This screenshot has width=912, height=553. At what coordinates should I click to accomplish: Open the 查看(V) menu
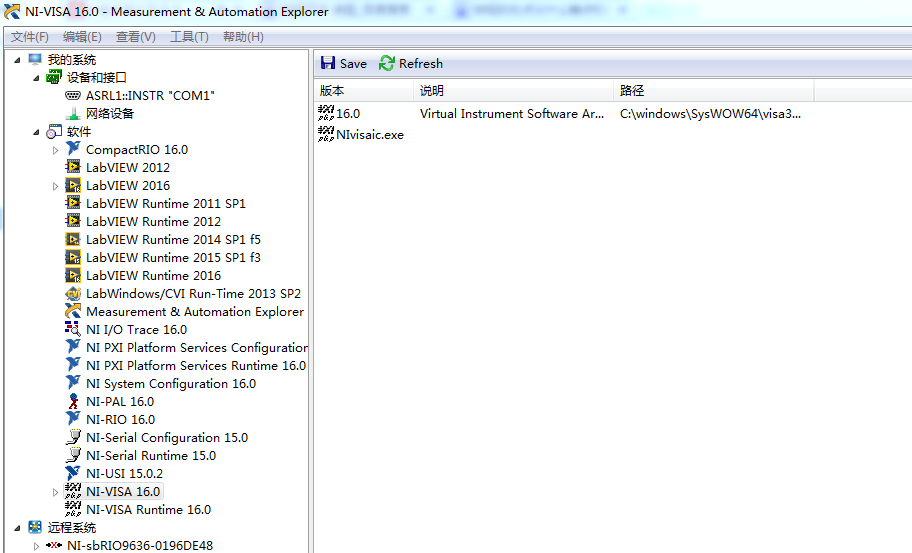pos(136,37)
